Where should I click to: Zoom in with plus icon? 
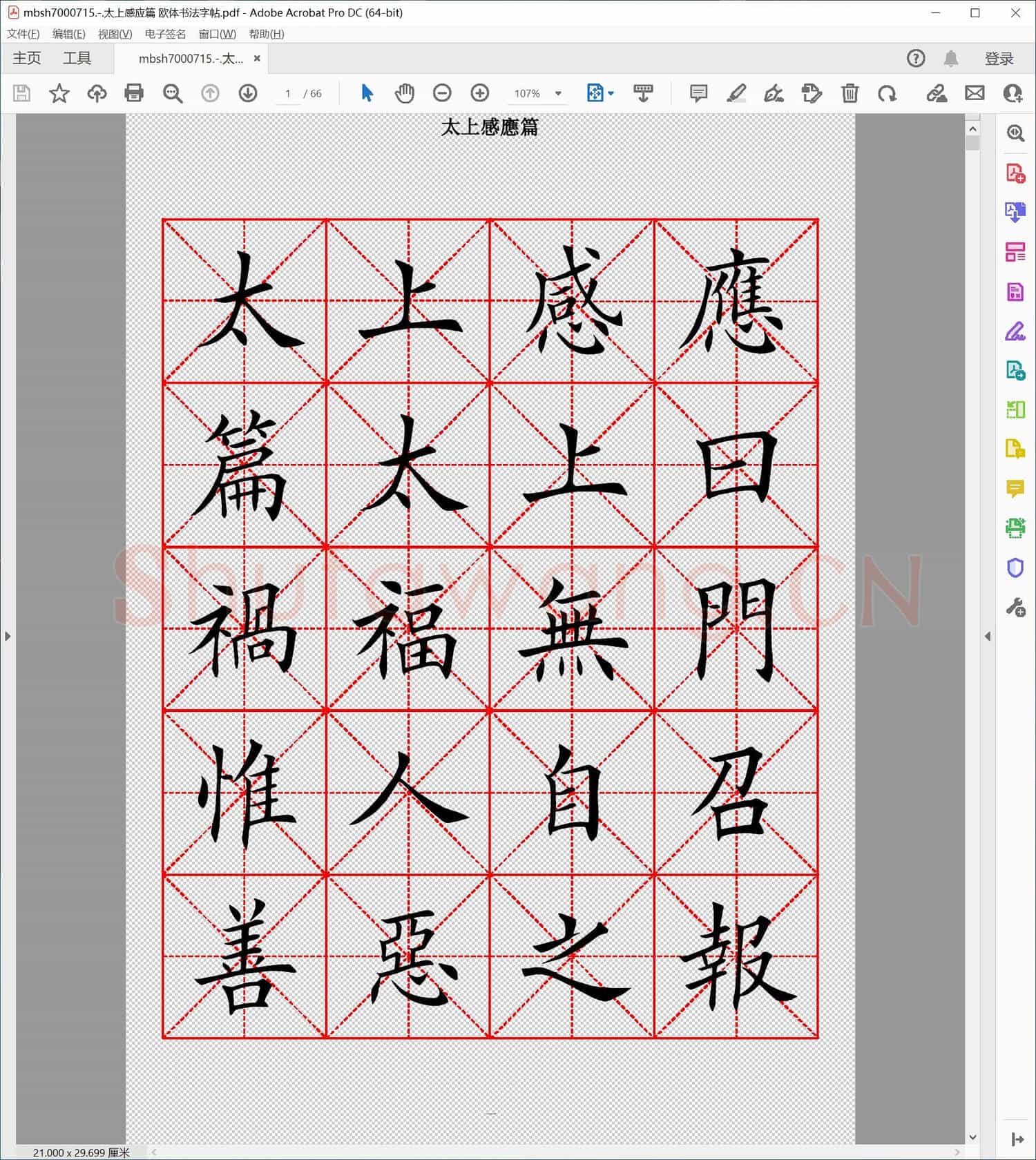point(480,93)
